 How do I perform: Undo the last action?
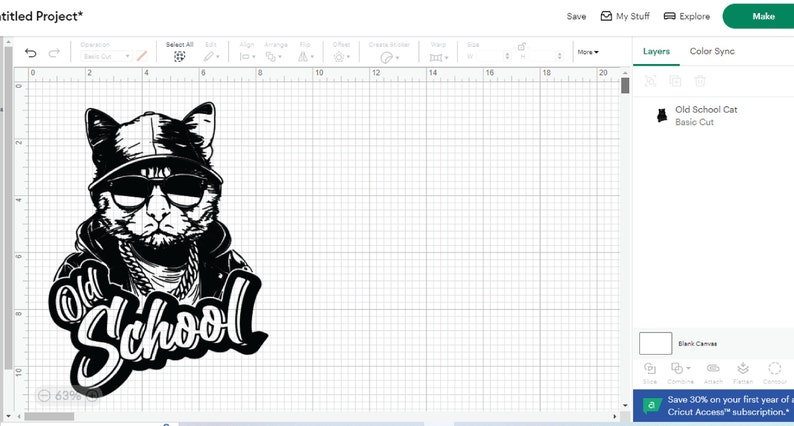[x=30, y=53]
